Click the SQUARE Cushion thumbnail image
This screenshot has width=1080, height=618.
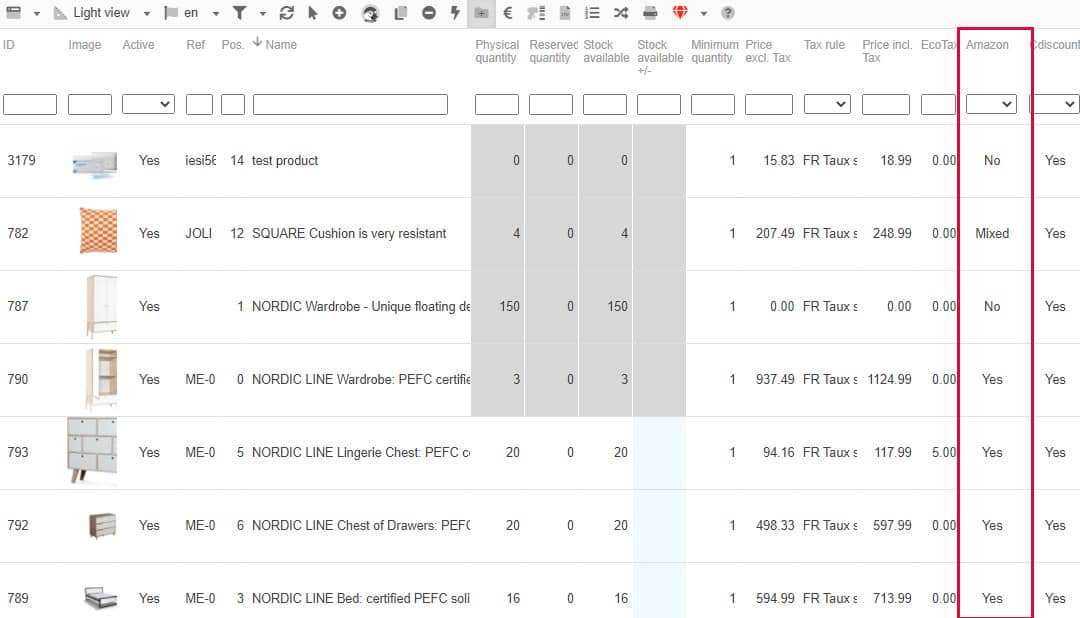click(x=98, y=231)
